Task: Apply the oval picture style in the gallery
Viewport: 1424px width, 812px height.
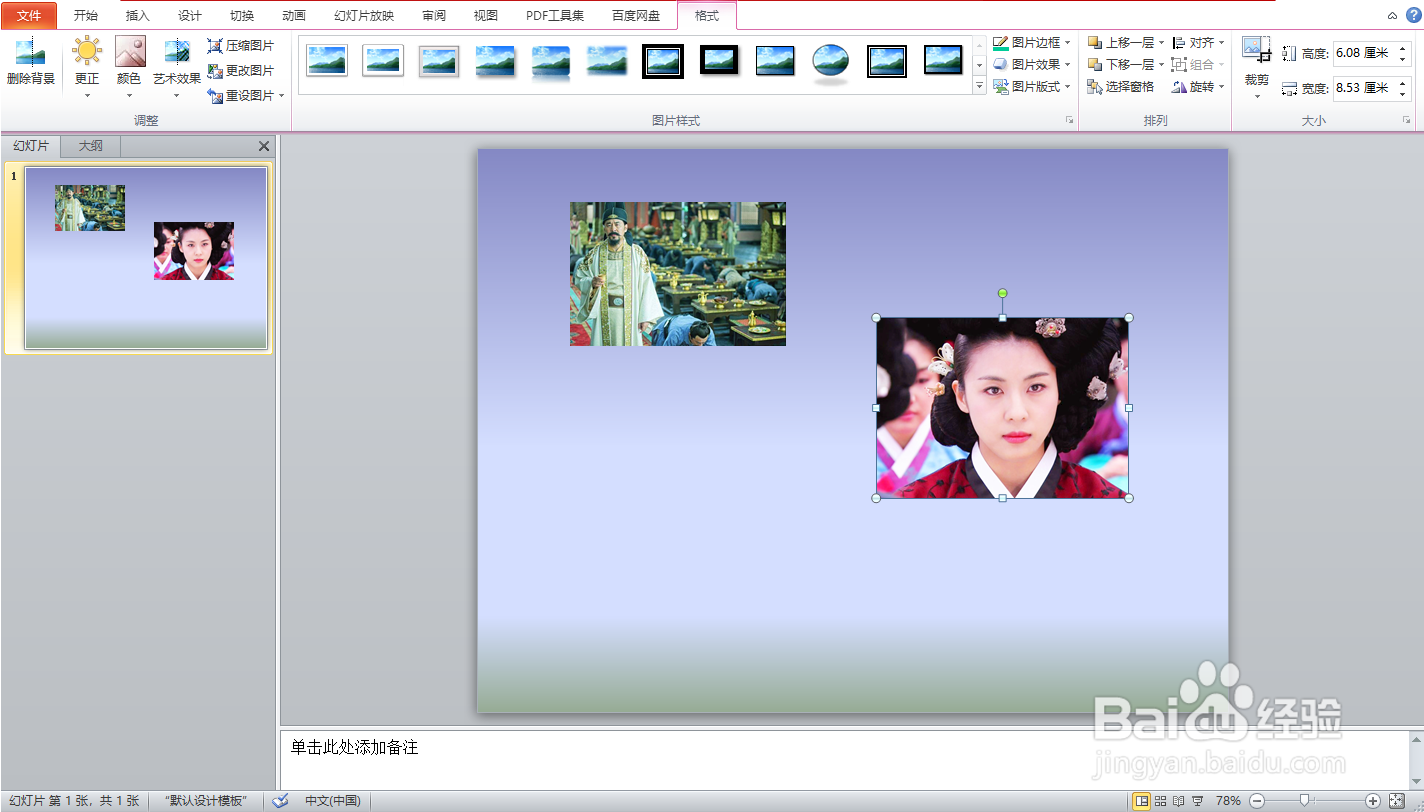Action: 830,61
